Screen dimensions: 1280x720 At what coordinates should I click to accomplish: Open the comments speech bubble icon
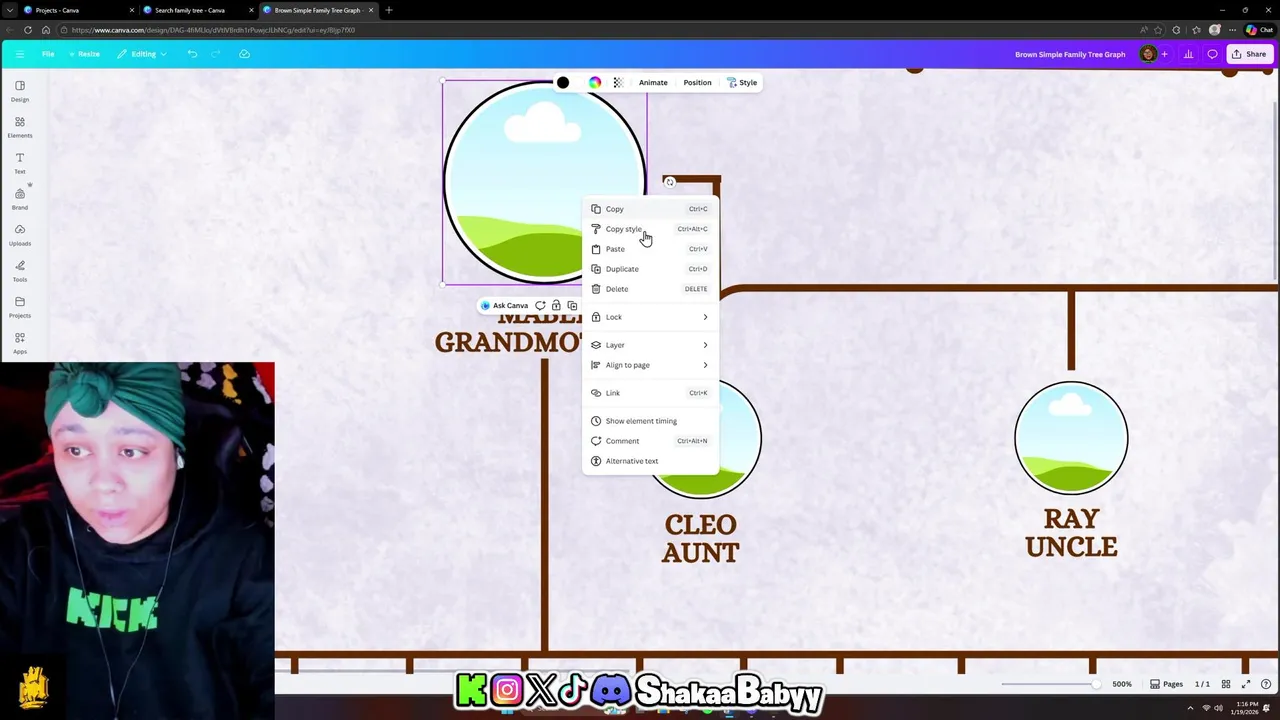click(x=1212, y=54)
